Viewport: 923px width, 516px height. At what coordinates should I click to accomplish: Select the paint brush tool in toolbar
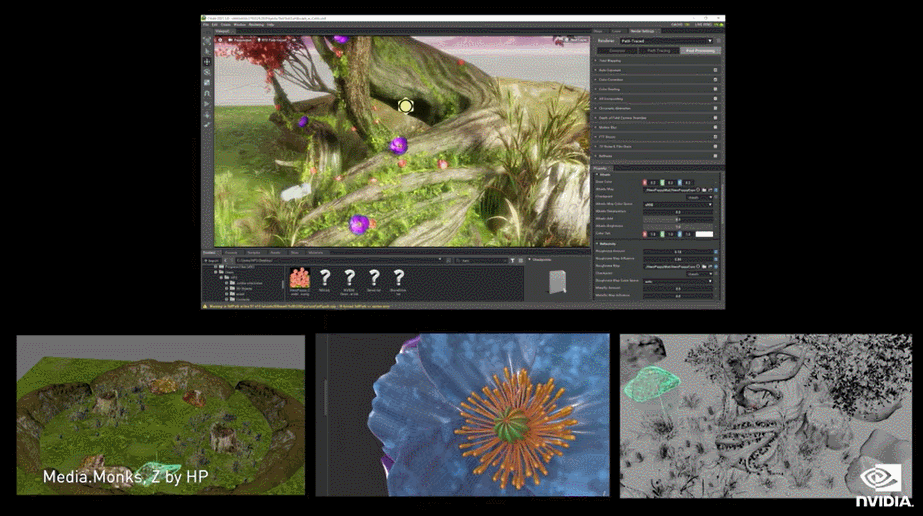(207, 125)
